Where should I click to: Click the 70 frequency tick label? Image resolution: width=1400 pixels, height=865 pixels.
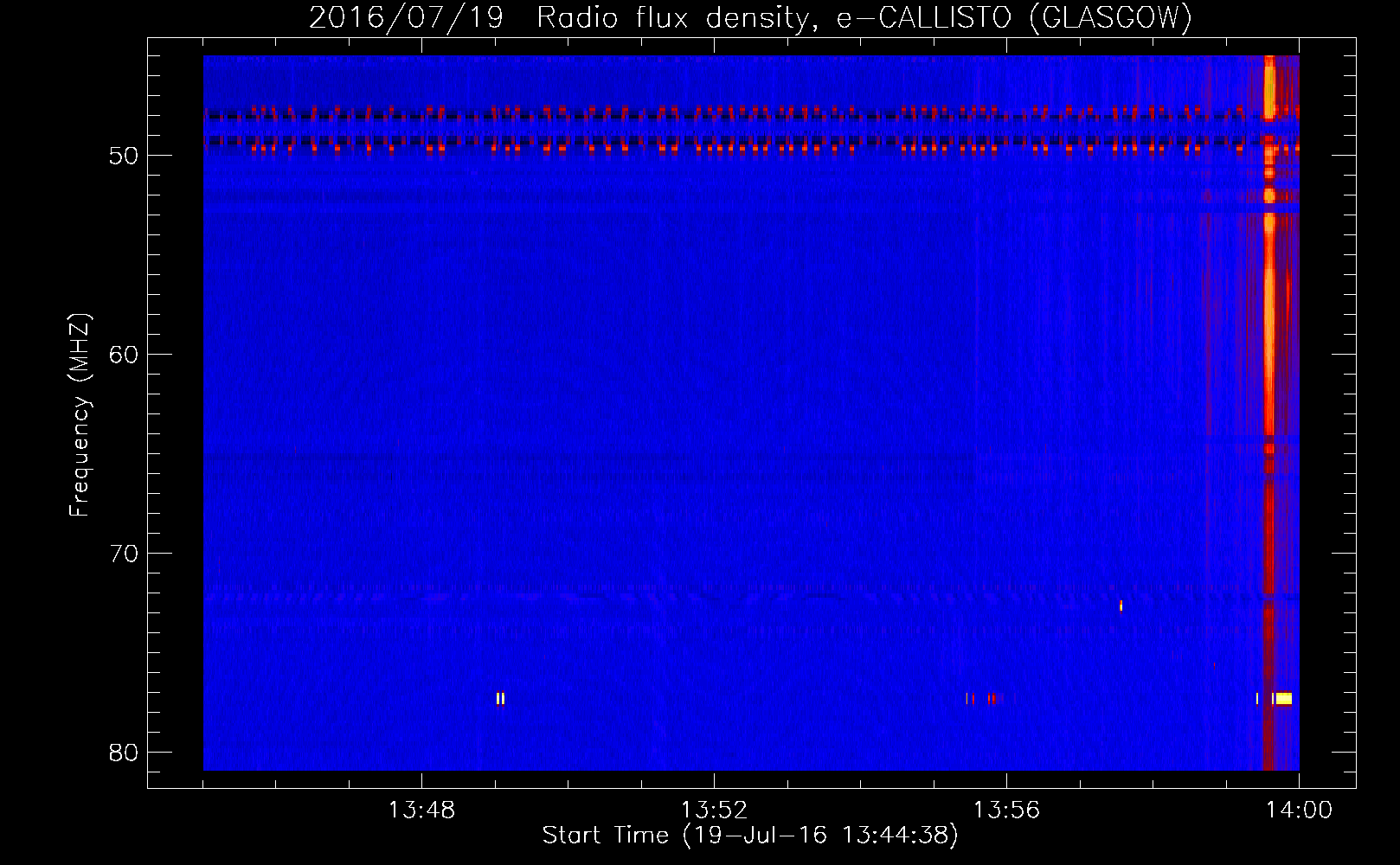(123, 554)
